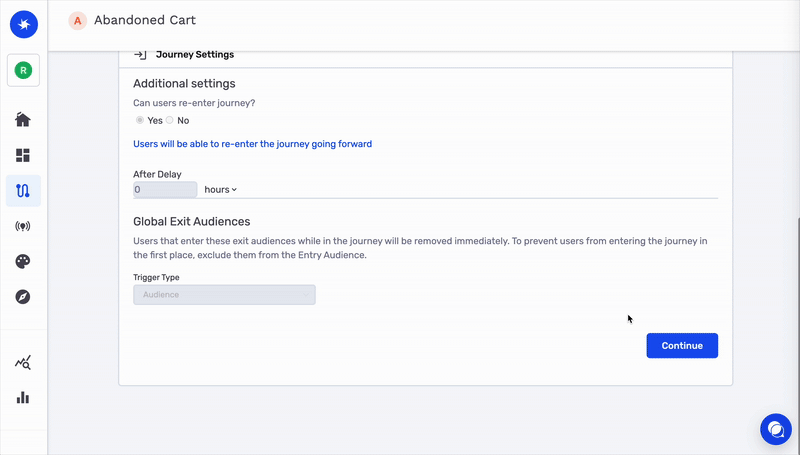Click the compass explore icon
Viewport: 800px width, 455px height.
tap(23, 297)
